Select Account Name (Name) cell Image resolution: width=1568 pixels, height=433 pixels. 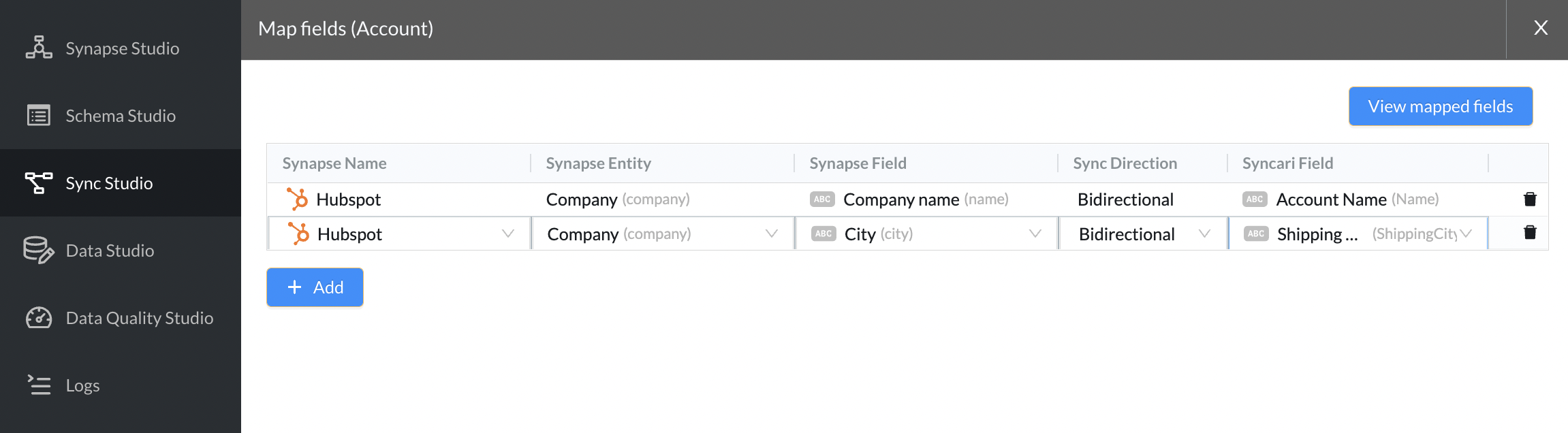tap(1358, 199)
